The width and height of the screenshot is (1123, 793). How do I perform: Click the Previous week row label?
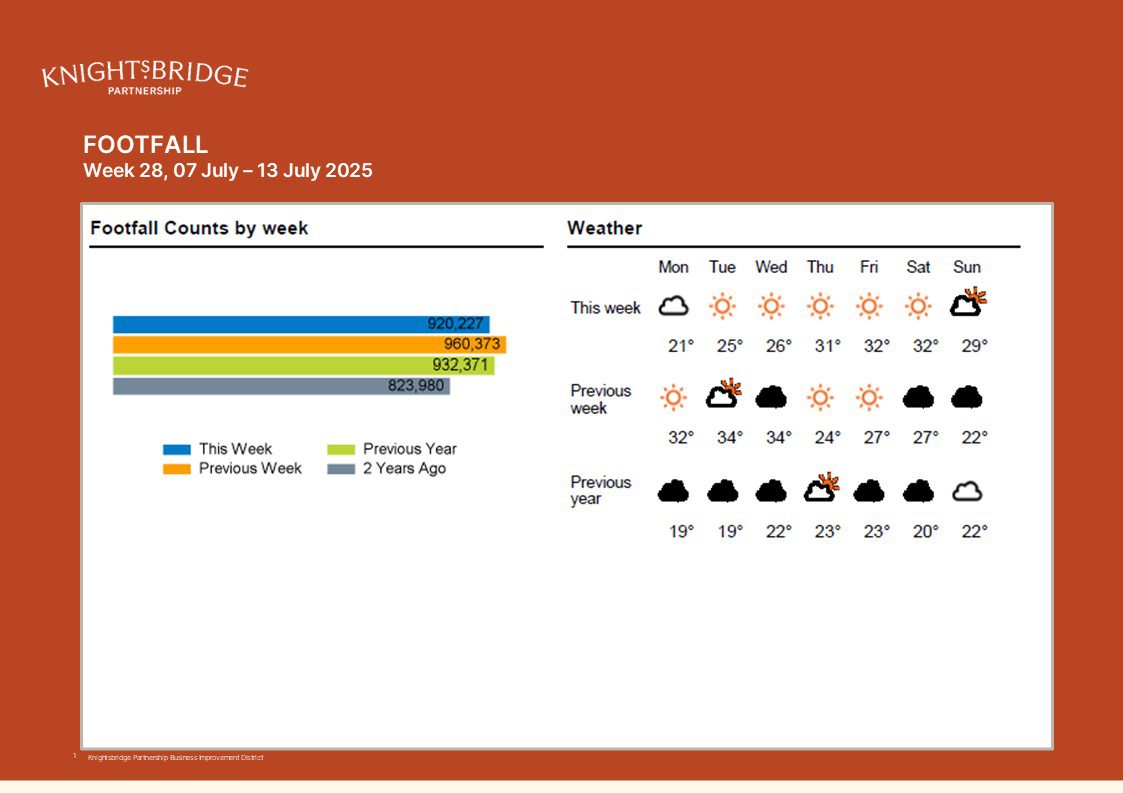[600, 400]
